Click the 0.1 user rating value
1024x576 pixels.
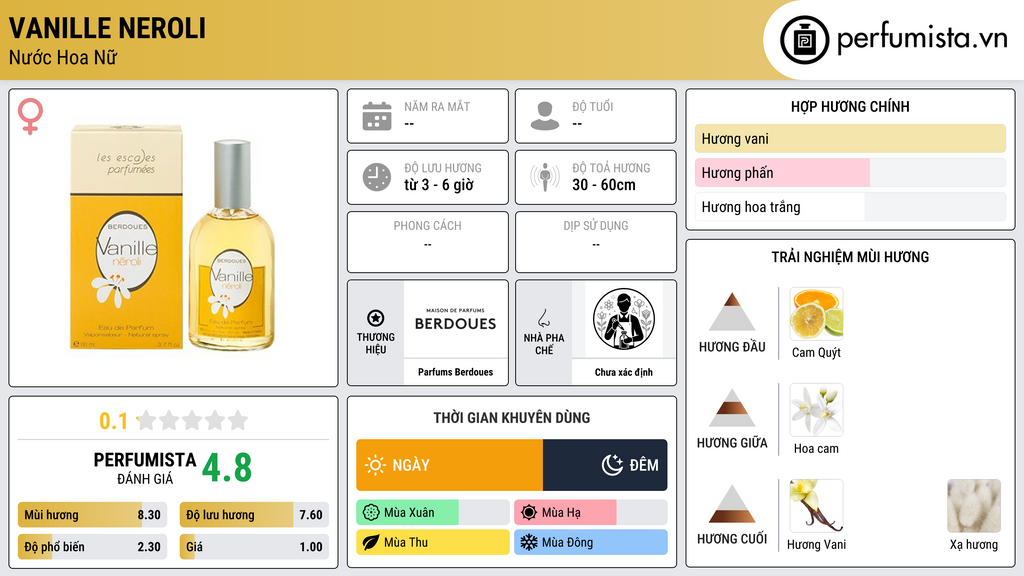113,421
